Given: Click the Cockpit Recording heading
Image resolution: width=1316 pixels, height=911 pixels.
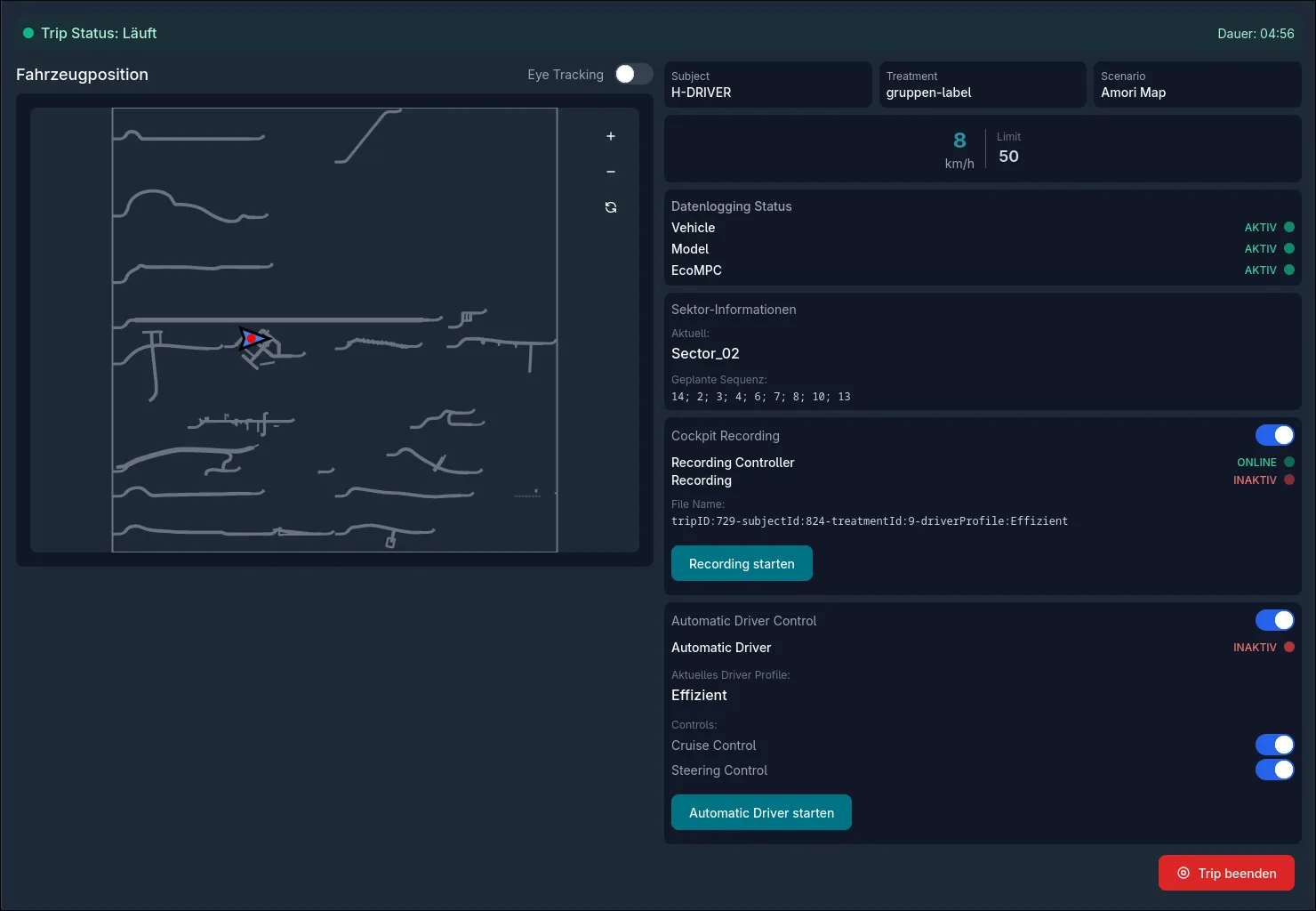Looking at the screenshot, I should pos(726,436).
